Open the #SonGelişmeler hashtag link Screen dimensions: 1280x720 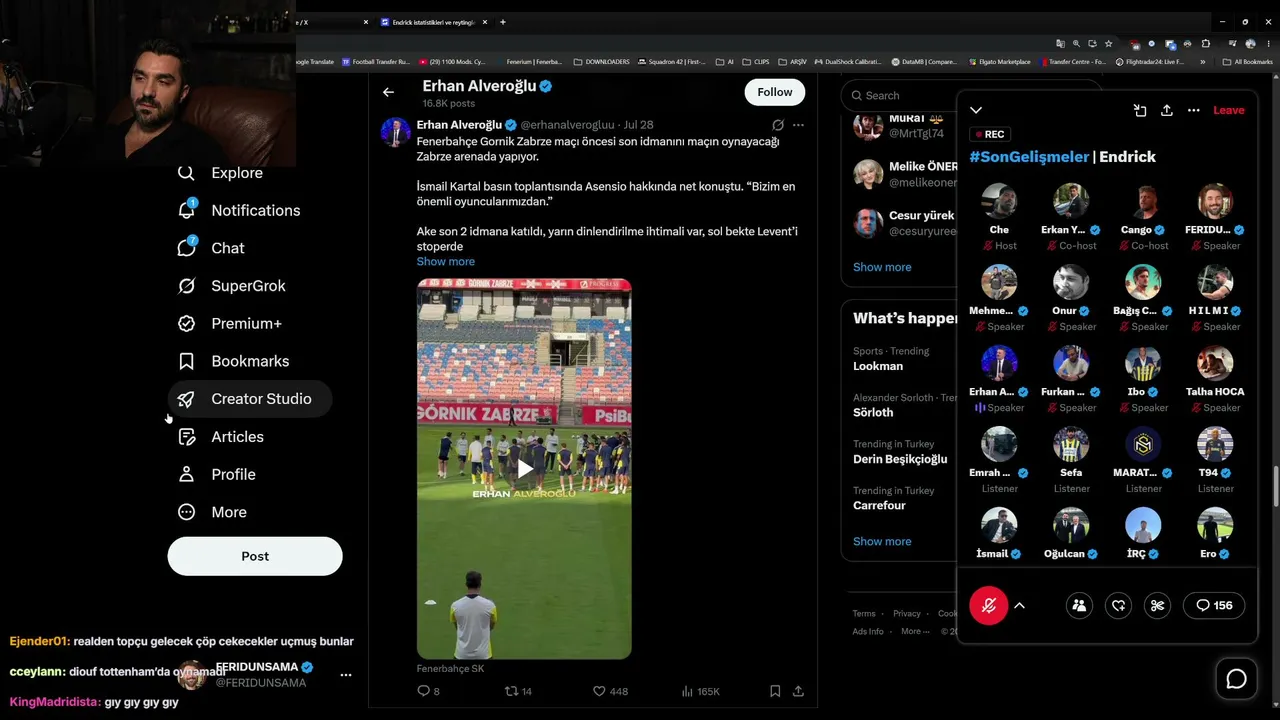pos(1029,157)
